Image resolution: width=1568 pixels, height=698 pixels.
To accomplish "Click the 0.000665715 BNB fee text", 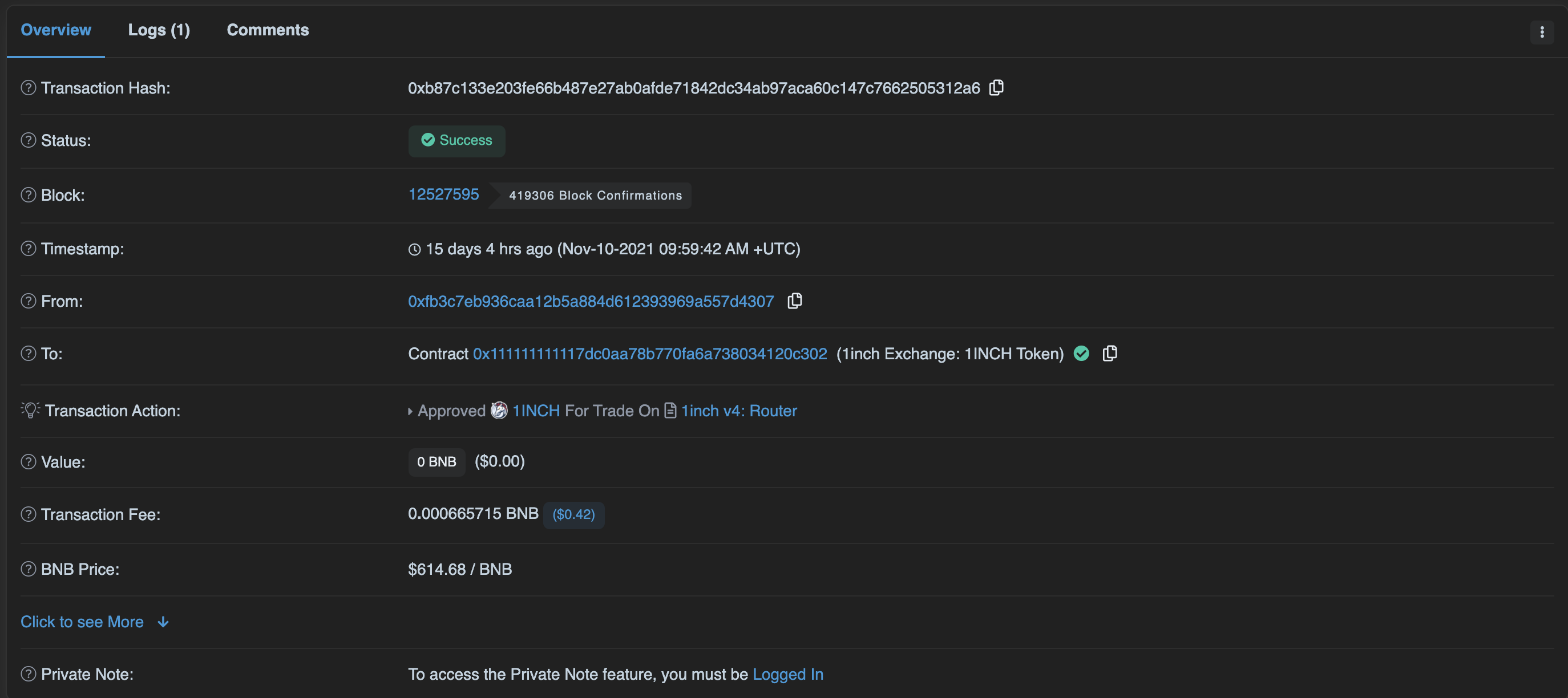I will click(x=473, y=514).
